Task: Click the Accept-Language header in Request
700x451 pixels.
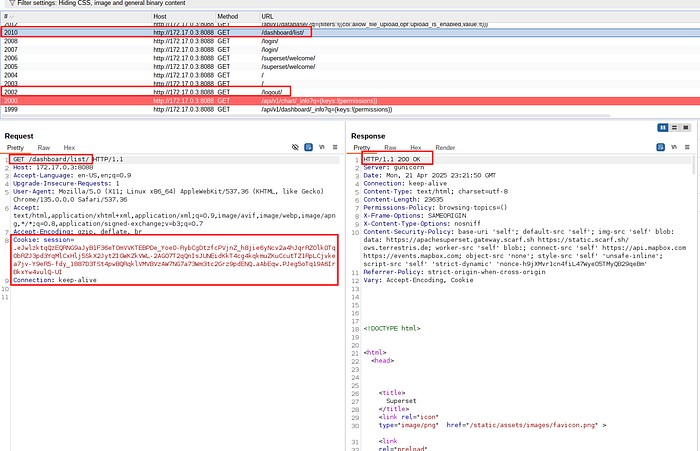Action: pyautogui.click(x=72, y=175)
